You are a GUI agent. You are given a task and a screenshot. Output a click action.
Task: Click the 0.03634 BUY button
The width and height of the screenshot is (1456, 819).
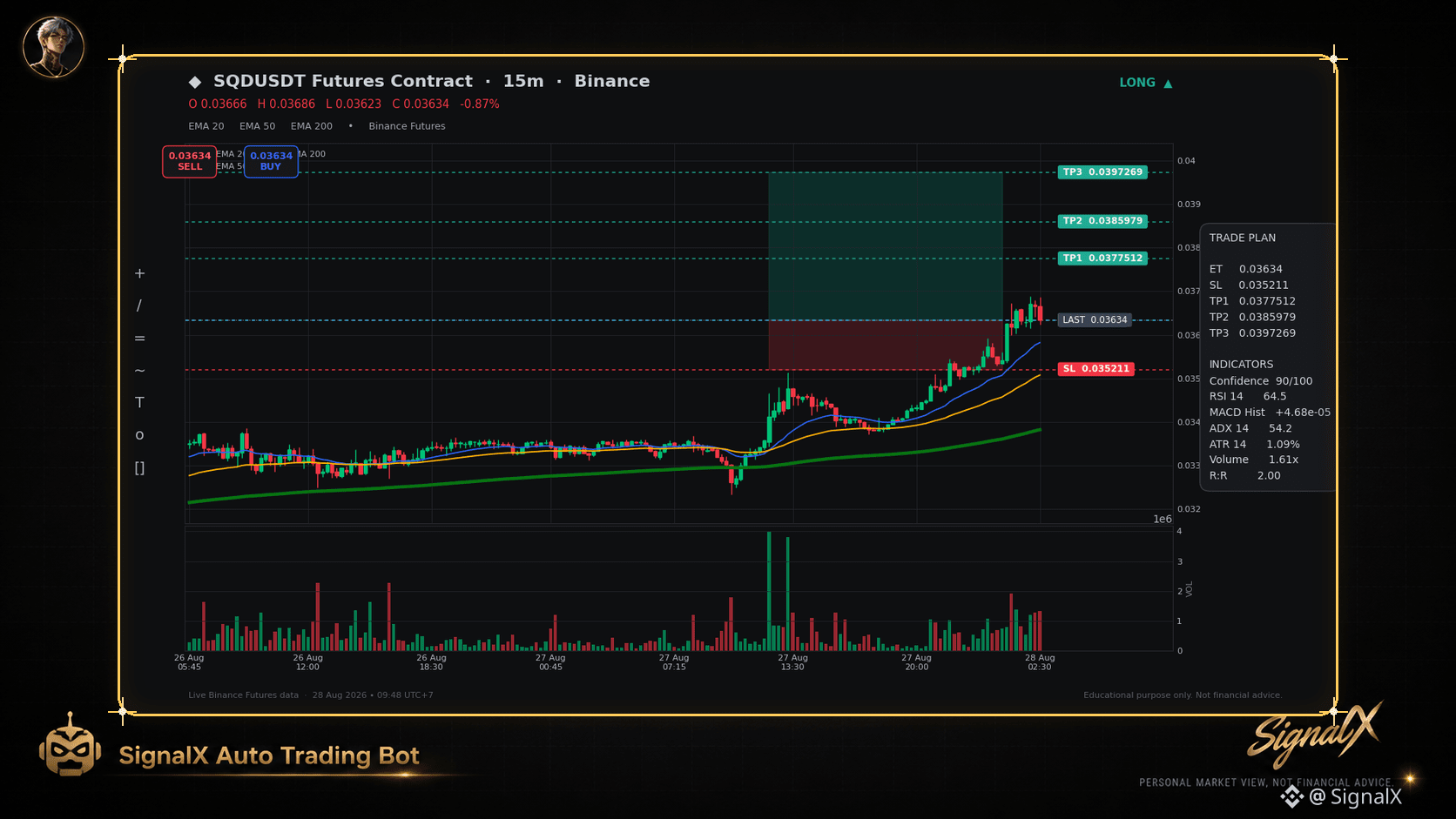271,161
